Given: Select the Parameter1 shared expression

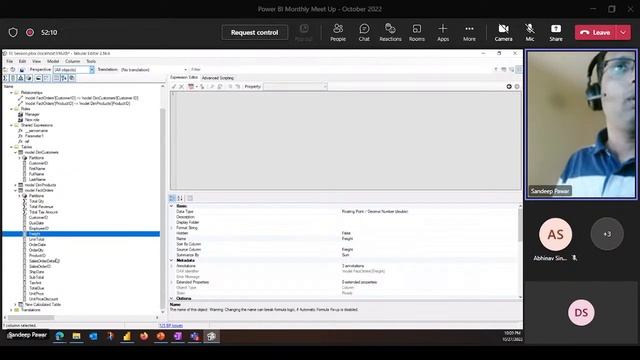Looking at the screenshot, I should (34, 136).
